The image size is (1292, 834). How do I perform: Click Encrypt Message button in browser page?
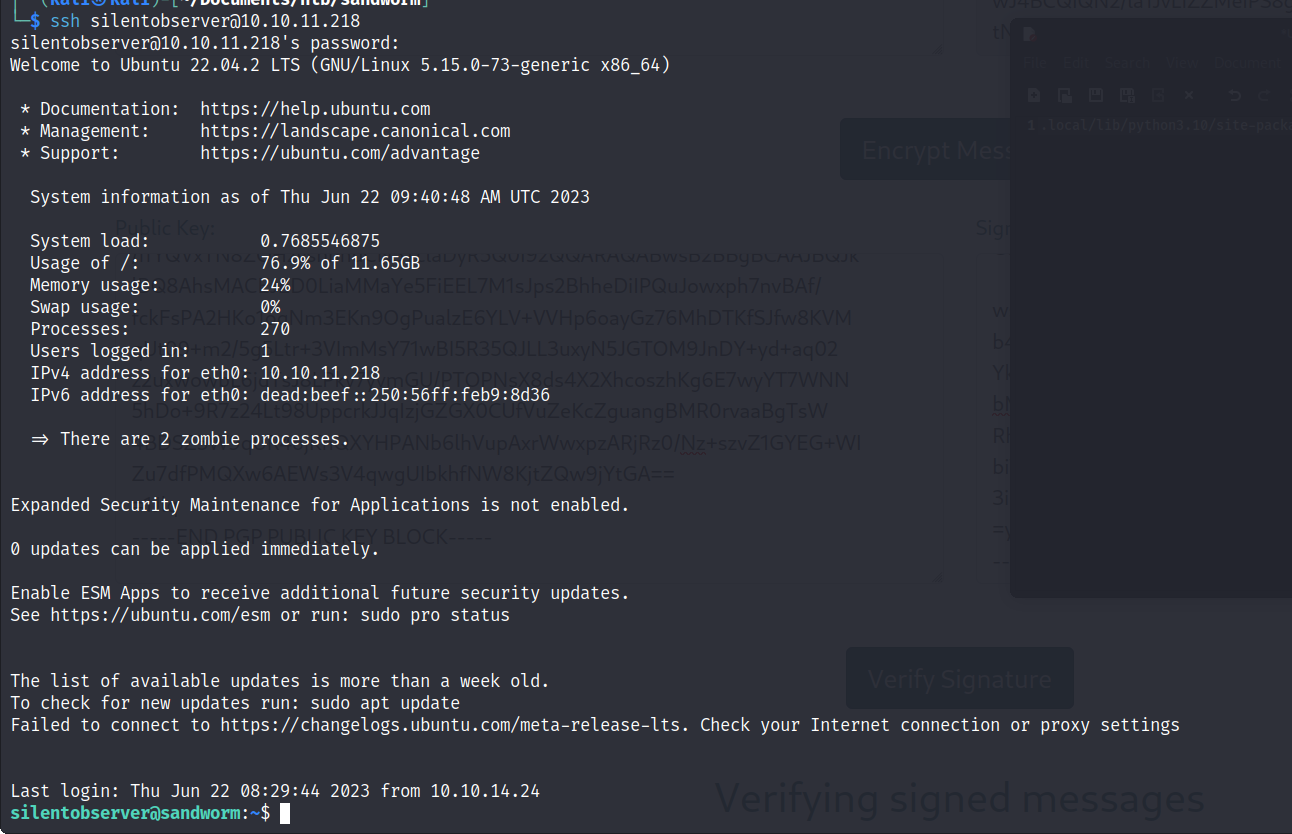(x=925, y=149)
